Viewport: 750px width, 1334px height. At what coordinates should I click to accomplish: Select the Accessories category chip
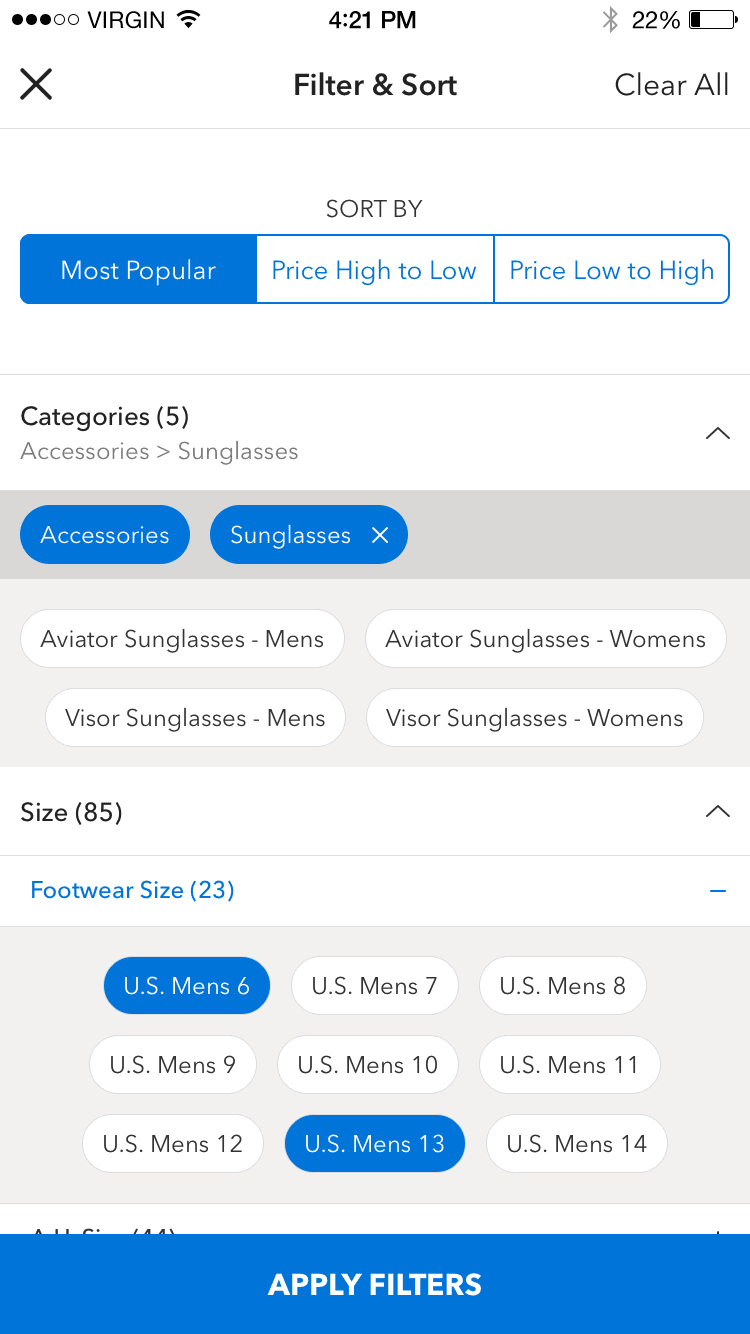tap(105, 535)
